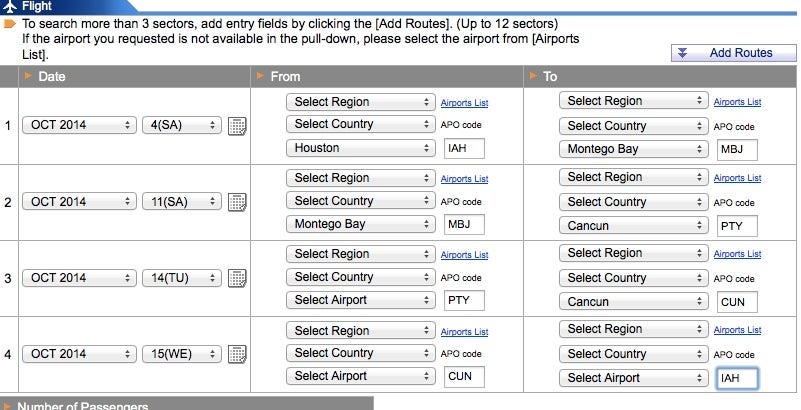This screenshot has width=801, height=410.
Task: Open calendar picker for row 3 date
Action: 237,278
